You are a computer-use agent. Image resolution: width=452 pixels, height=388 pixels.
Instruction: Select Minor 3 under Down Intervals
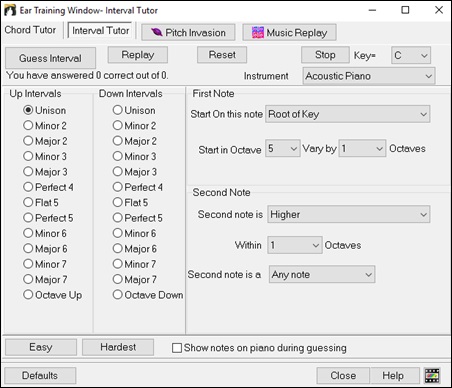134,156
